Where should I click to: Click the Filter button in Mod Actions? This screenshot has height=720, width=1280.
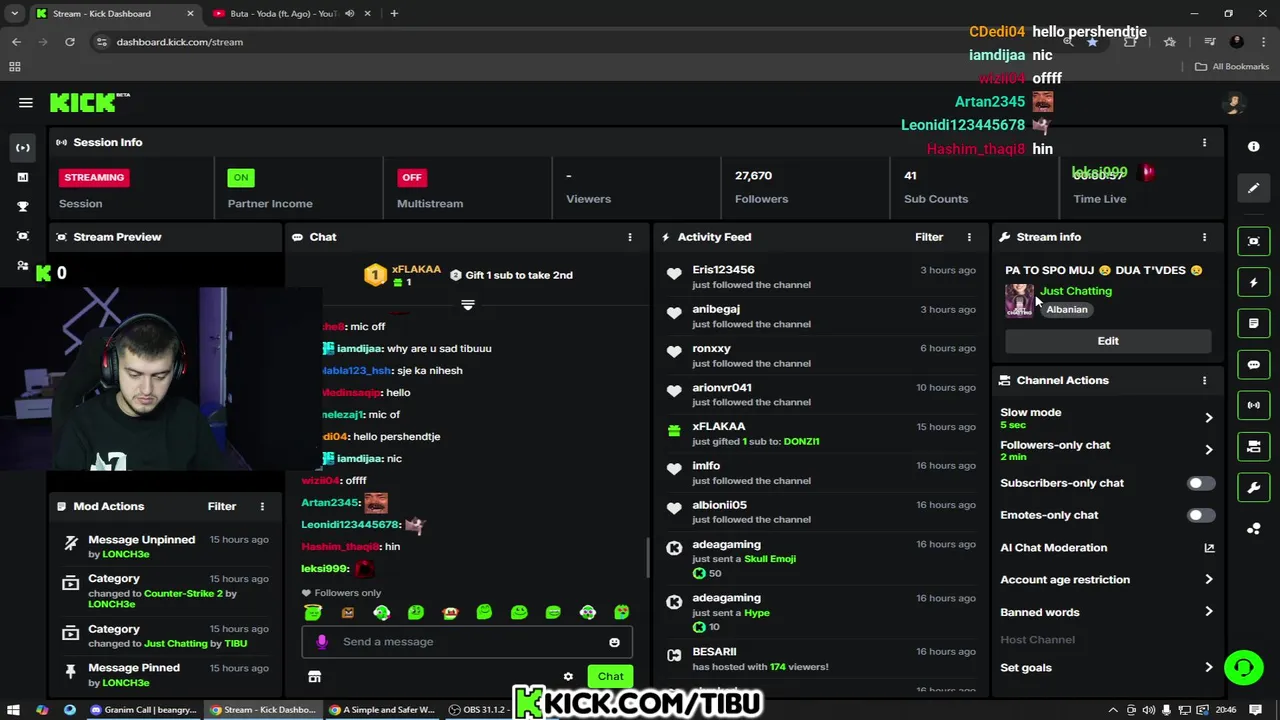(222, 506)
